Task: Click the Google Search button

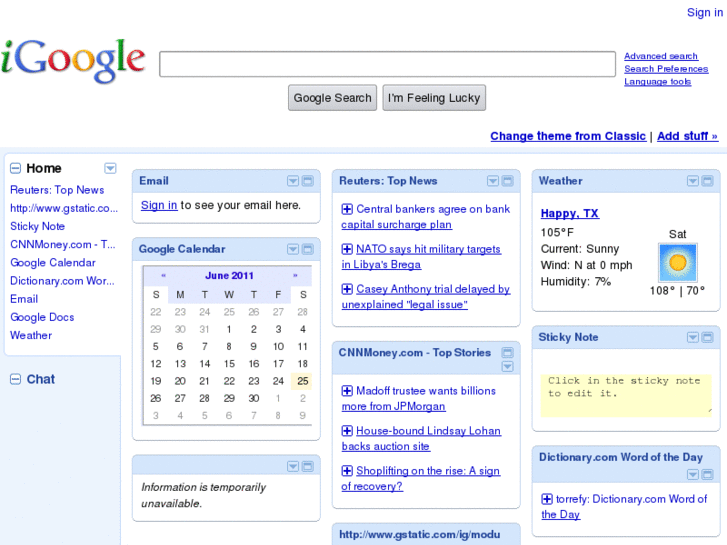Action: coord(332,98)
